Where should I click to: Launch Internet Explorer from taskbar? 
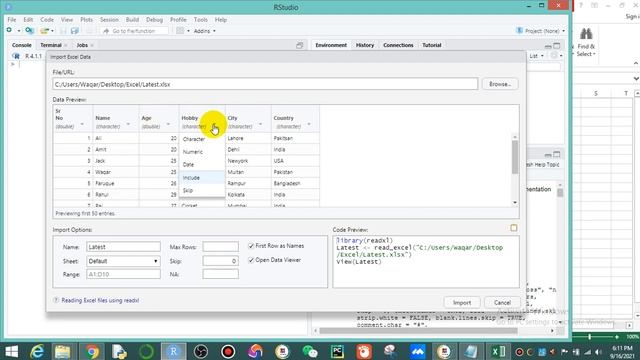37,351
